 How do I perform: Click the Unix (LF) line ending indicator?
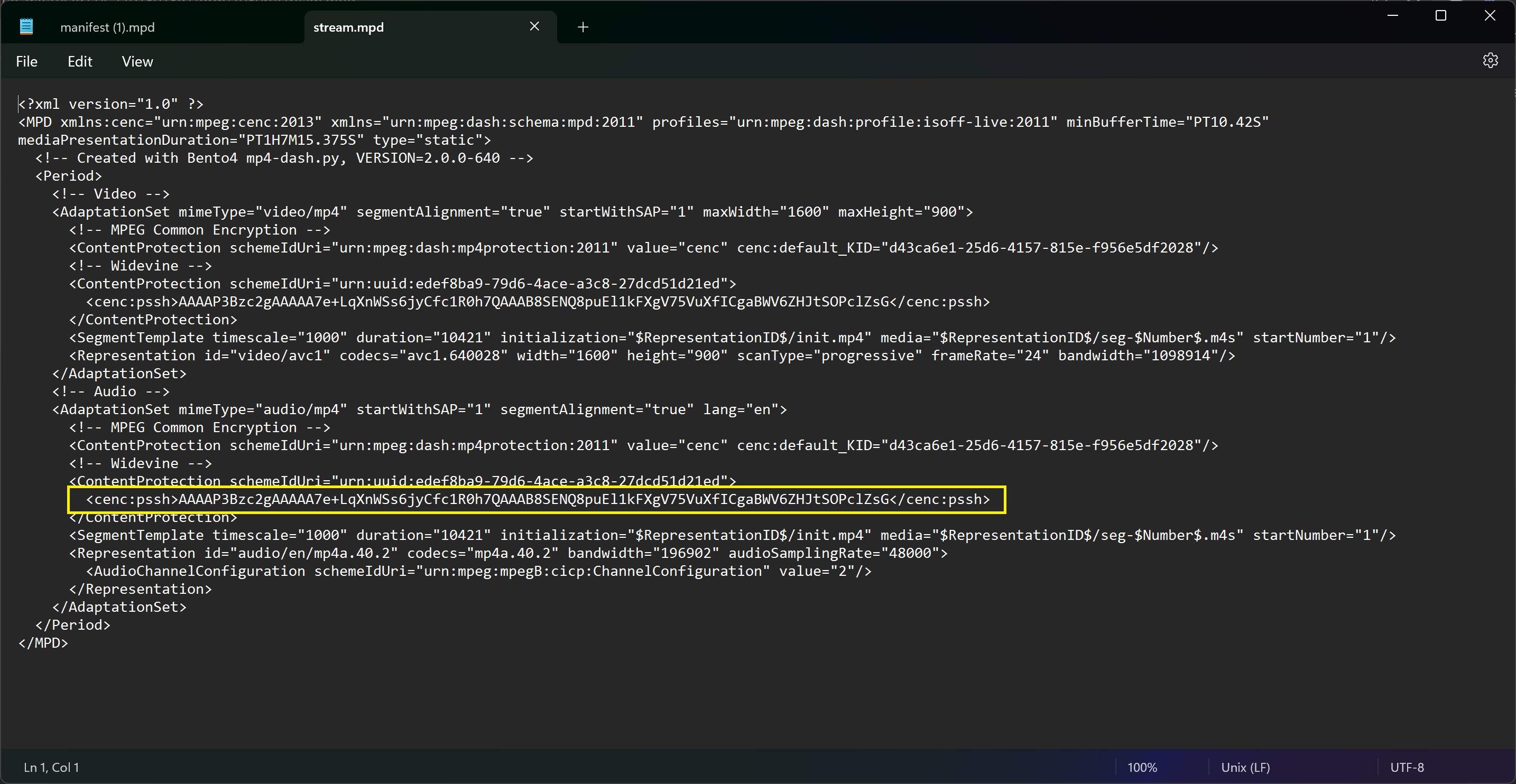tap(1245, 767)
